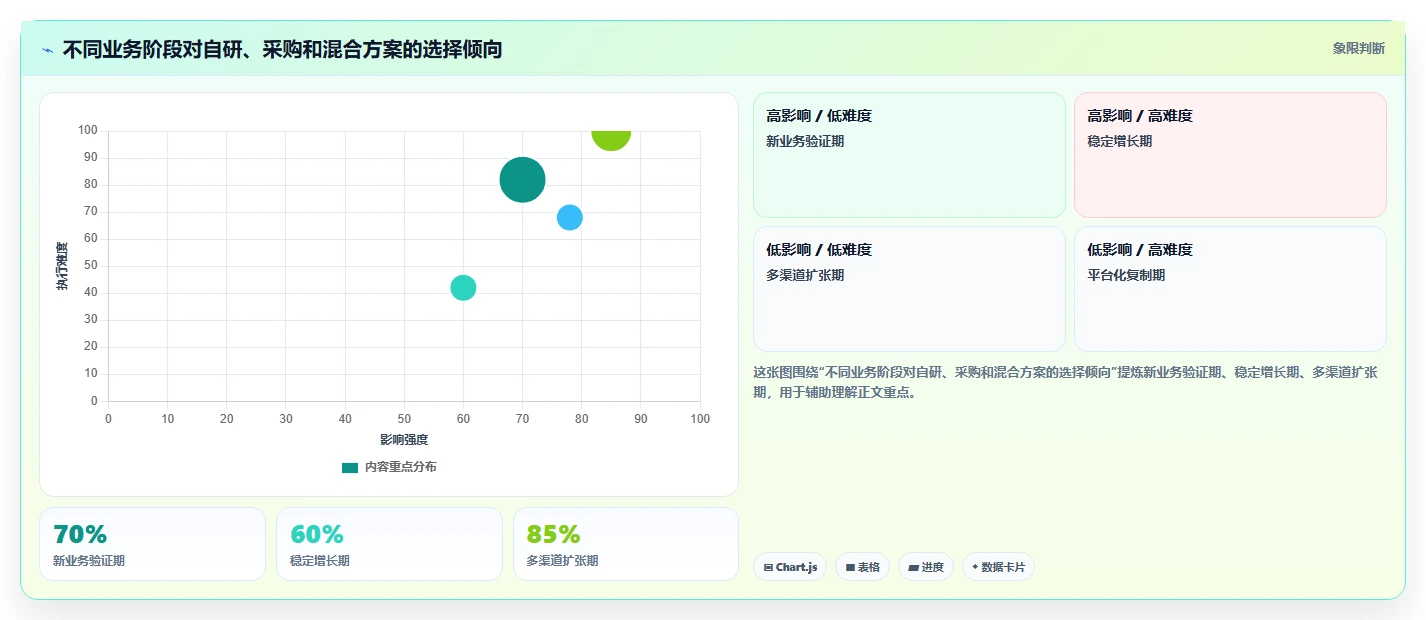Click the description paragraph starting 这张图围绕
Image resolution: width=1426 pixels, height=620 pixels.
pos(1065,382)
